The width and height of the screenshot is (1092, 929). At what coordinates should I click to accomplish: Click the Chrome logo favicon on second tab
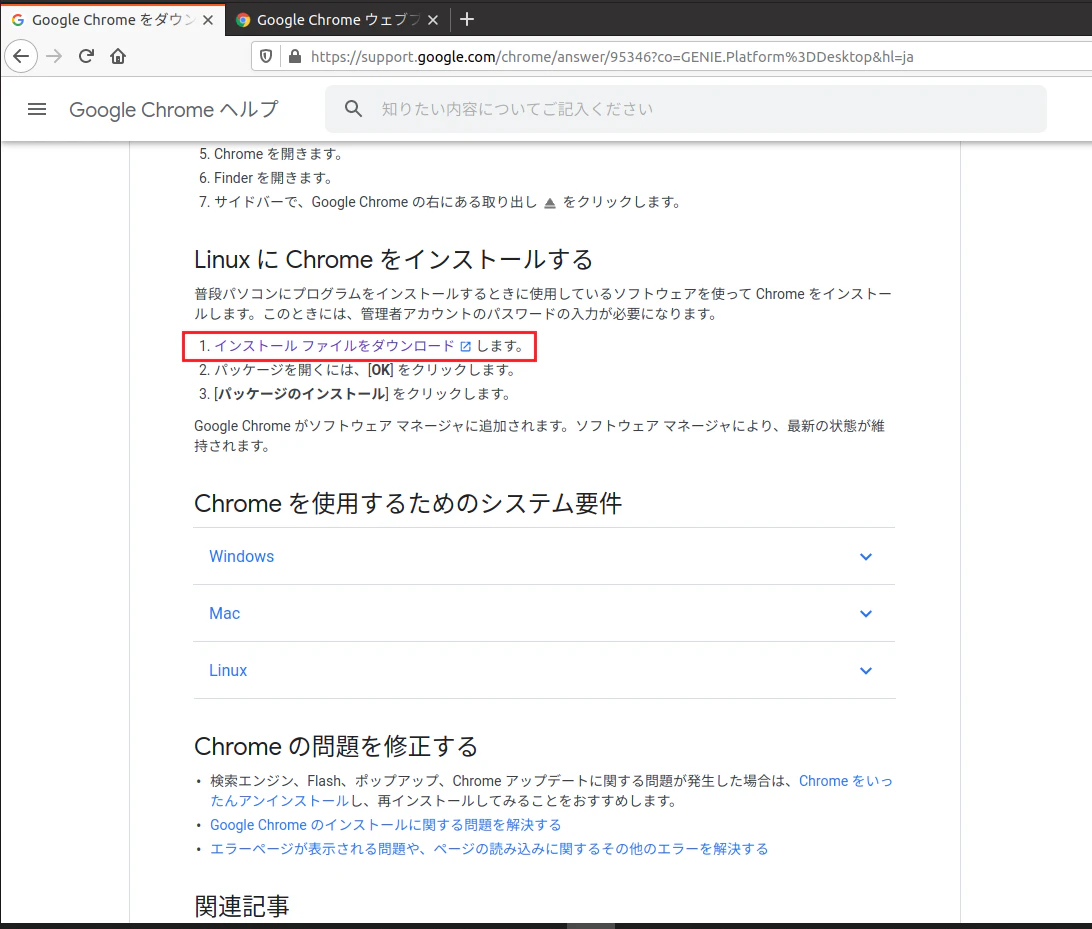tap(243, 20)
